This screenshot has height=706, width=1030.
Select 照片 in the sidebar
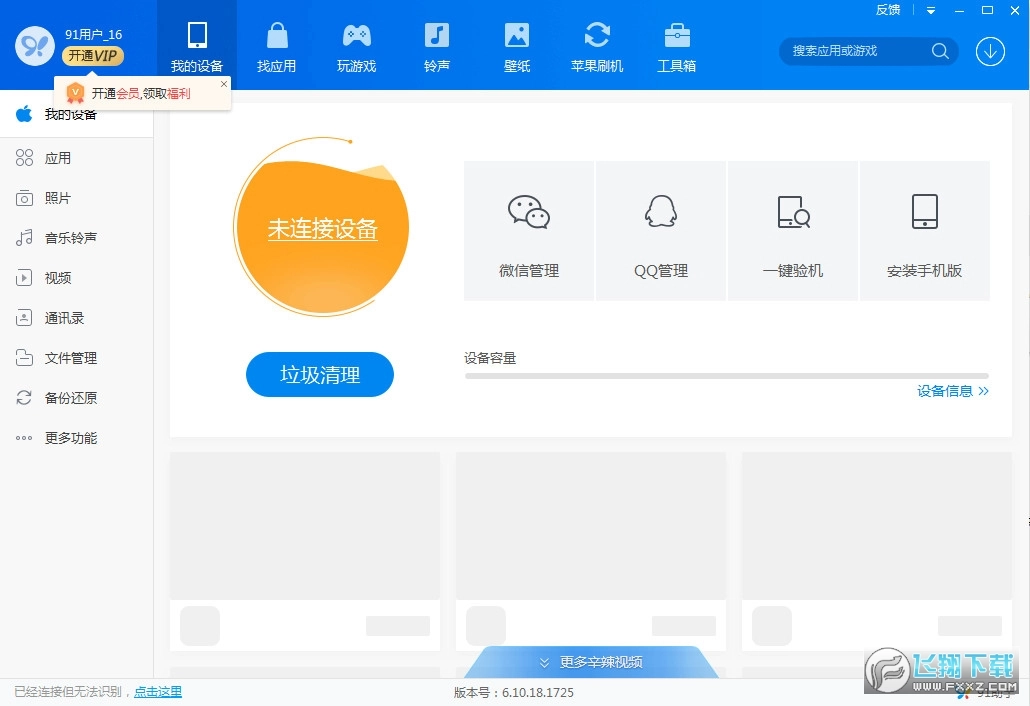tap(58, 198)
